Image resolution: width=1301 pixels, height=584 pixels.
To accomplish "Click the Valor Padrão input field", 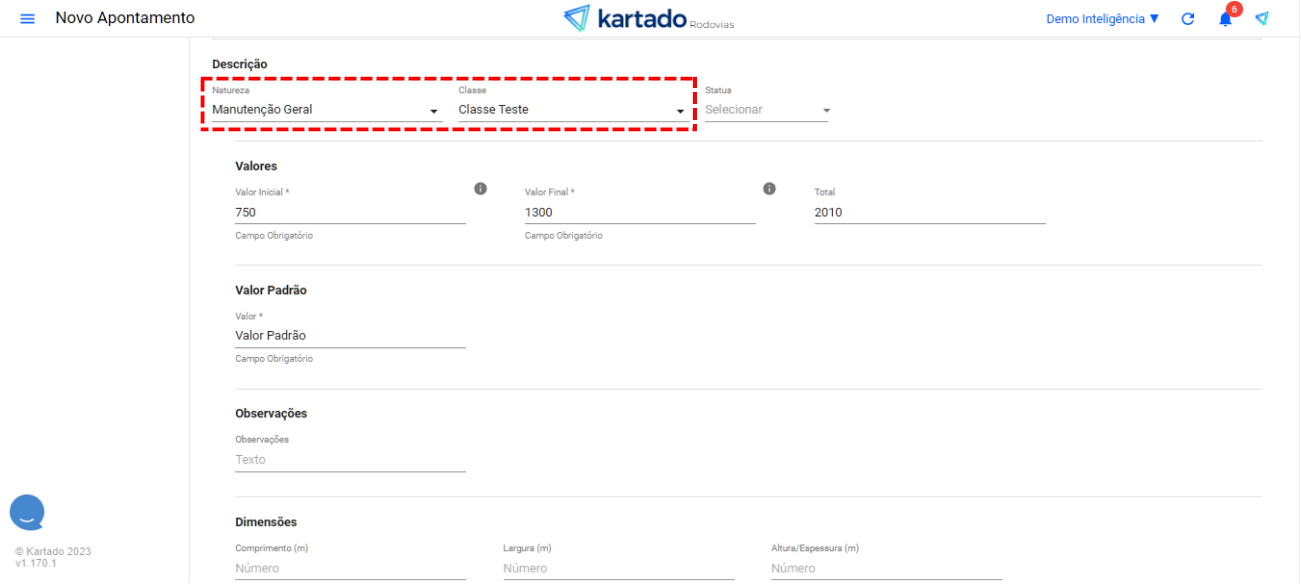I will [350, 336].
